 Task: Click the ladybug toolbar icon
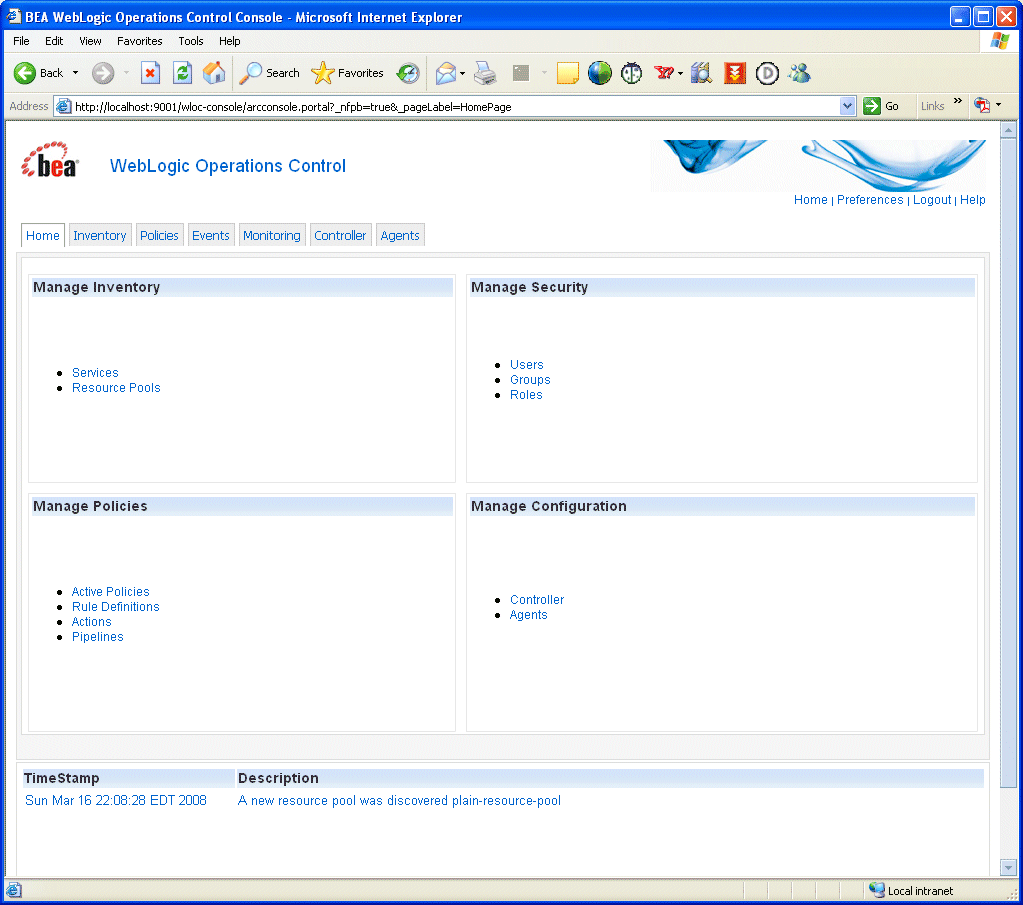[632, 73]
